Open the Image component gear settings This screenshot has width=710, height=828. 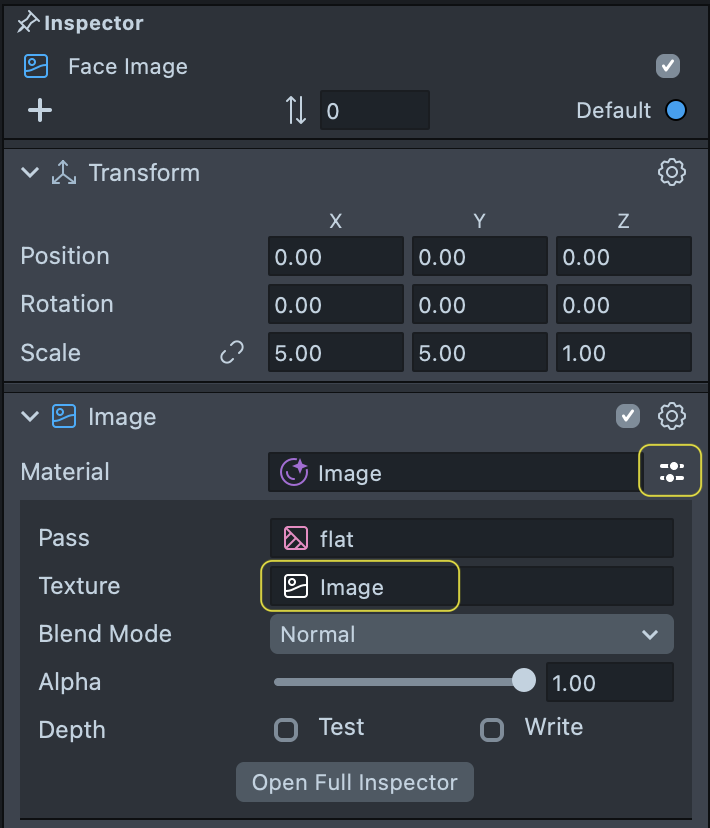(x=672, y=416)
